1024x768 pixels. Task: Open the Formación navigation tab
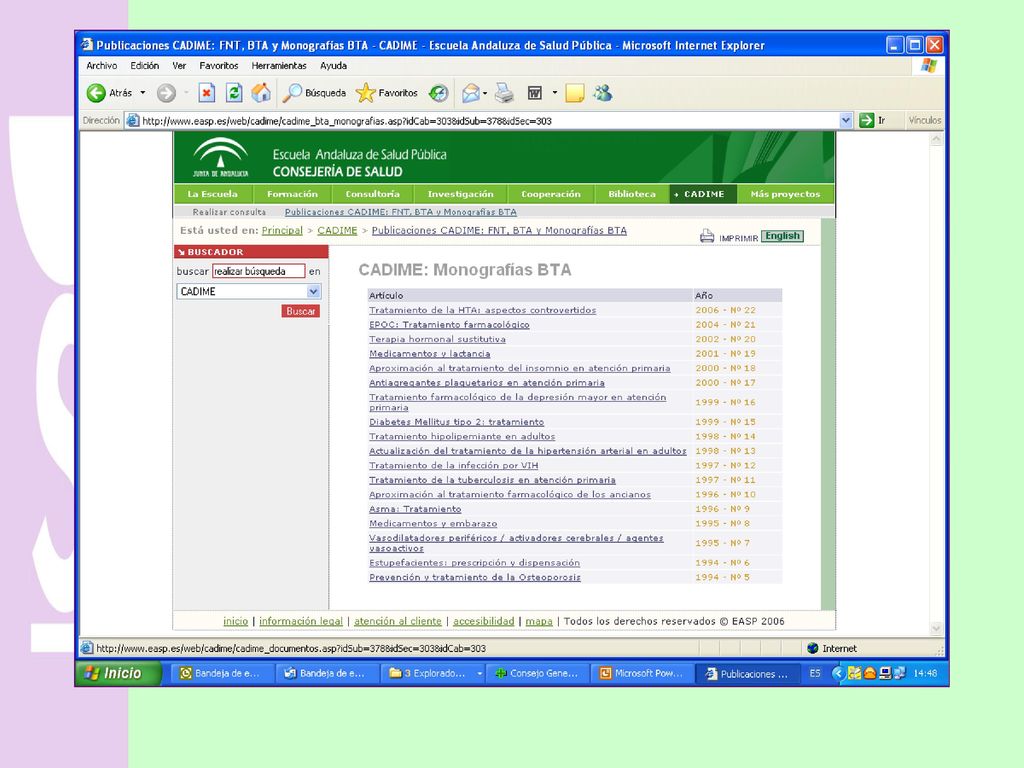[x=292, y=194]
